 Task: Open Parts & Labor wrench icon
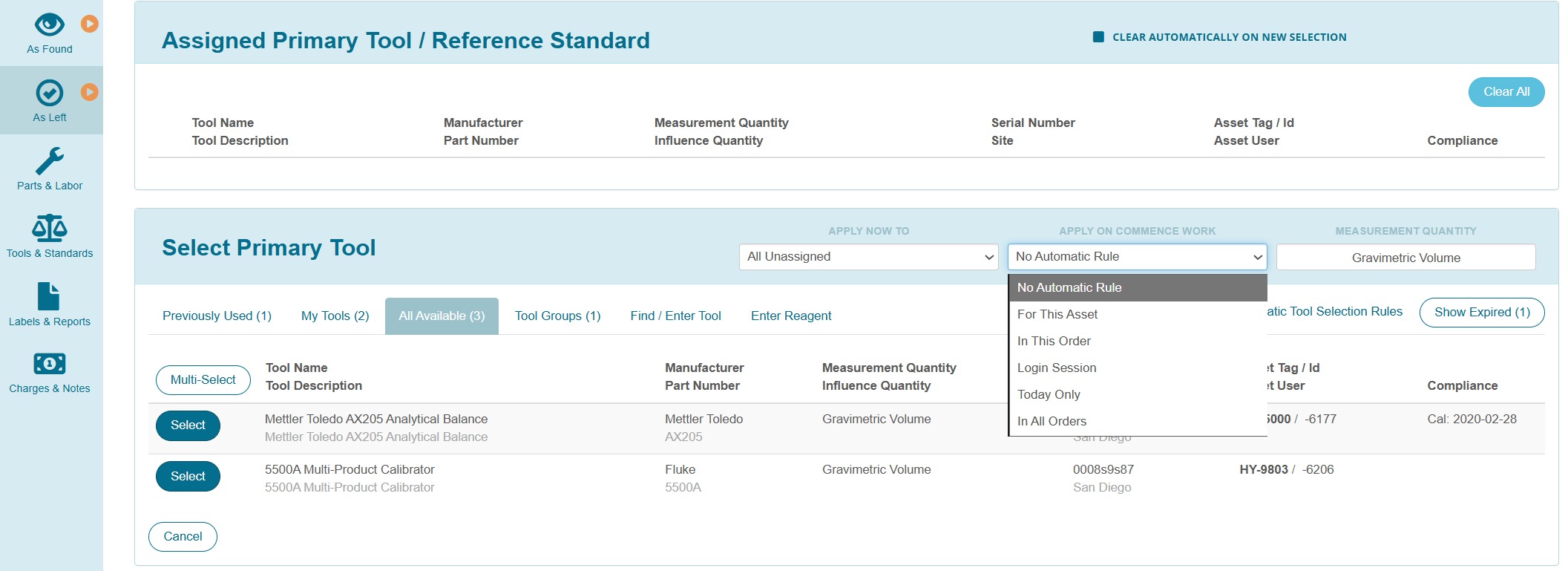point(50,161)
